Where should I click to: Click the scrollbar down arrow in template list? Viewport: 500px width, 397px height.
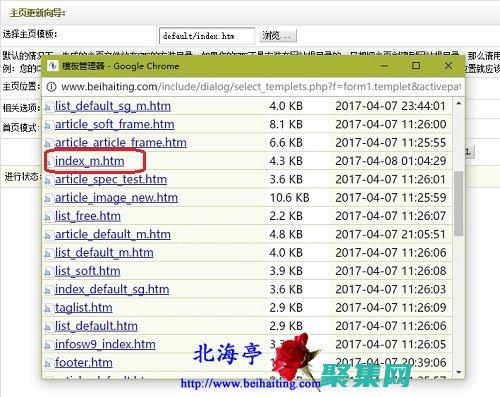[x=459, y=372]
